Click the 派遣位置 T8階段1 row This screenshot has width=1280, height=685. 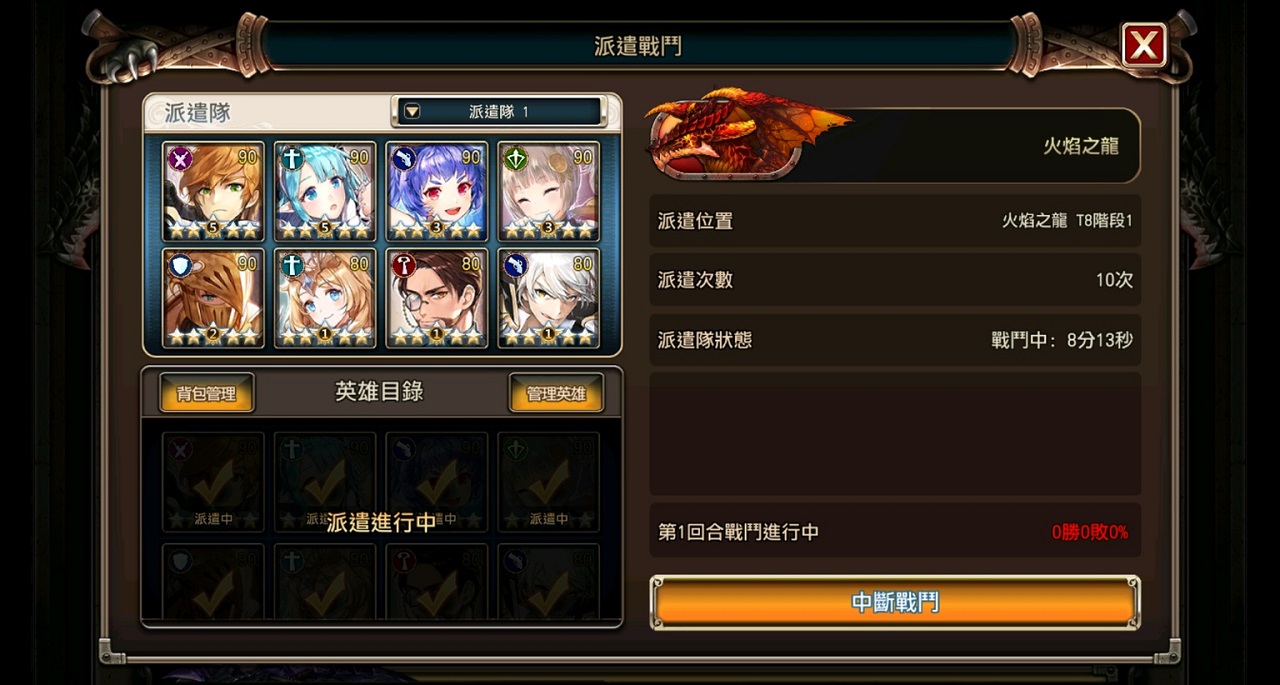coord(895,221)
